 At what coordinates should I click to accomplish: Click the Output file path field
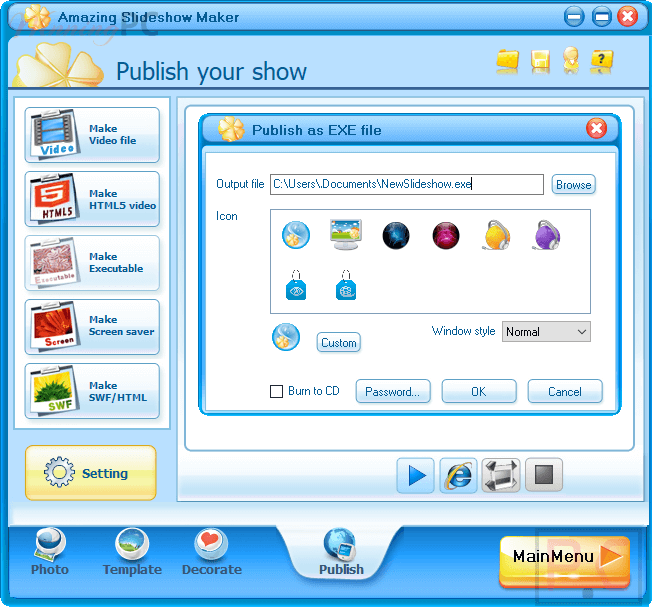pyautogui.click(x=407, y=184)
